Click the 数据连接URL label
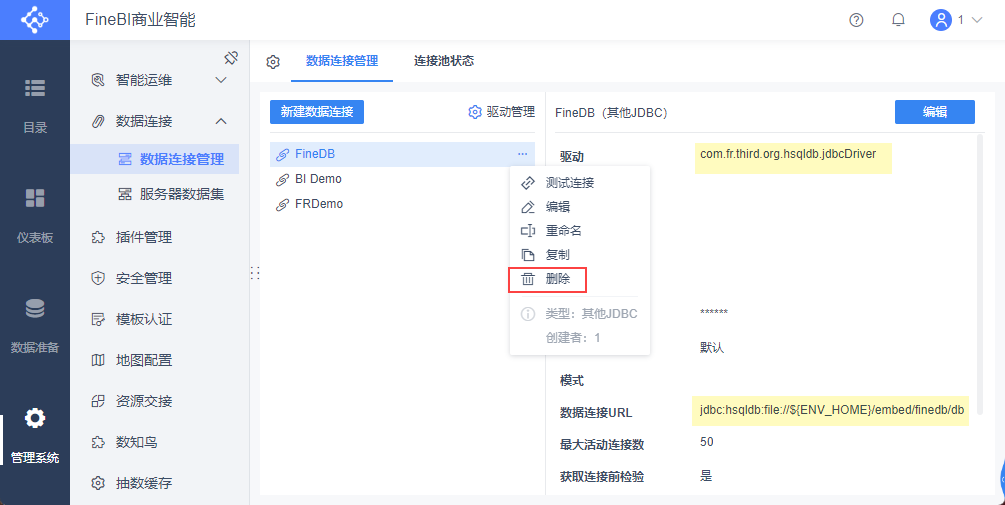 click(596, 413)
